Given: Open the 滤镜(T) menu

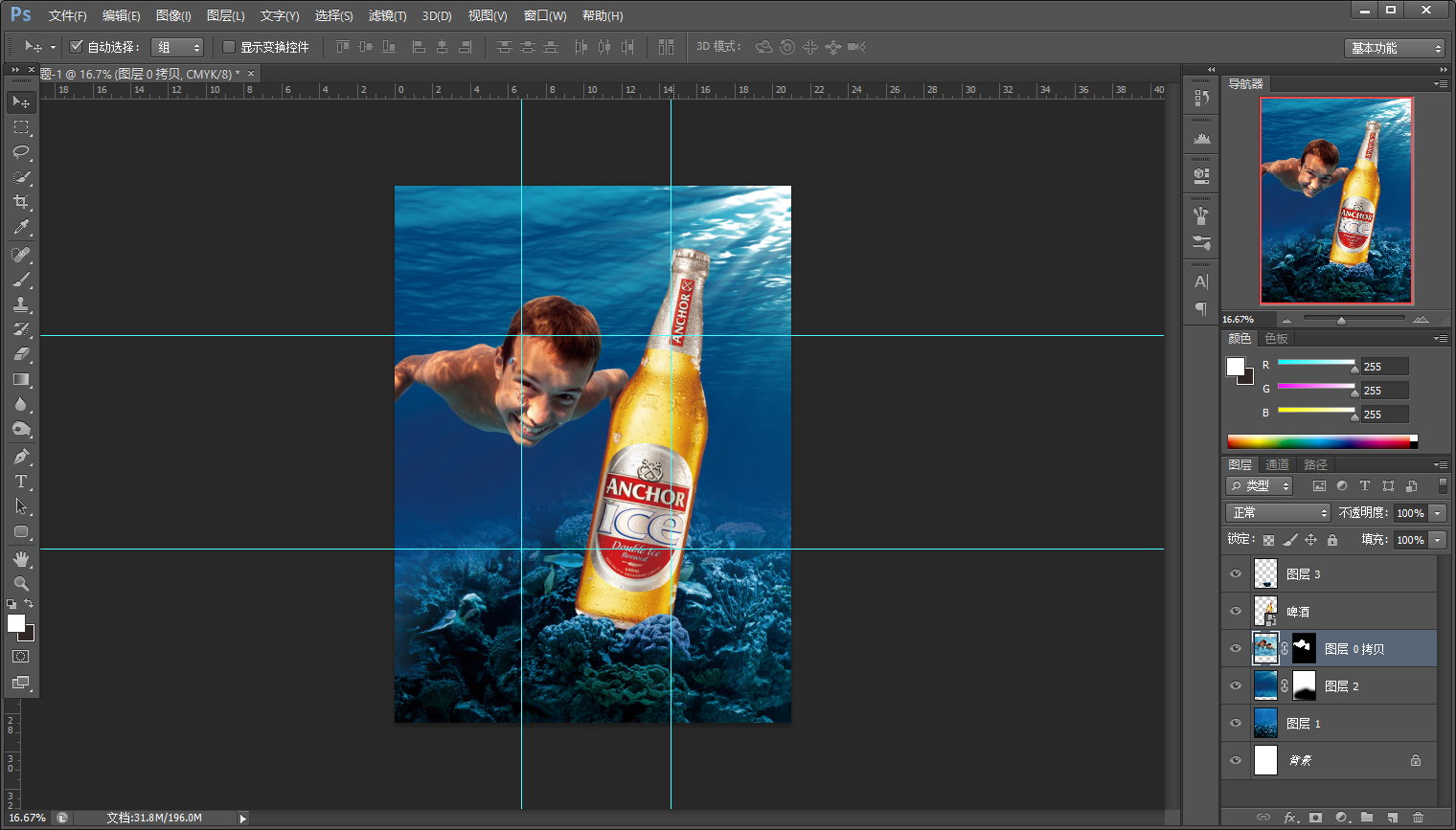Looking at the screenshot, I should point(387,16).
